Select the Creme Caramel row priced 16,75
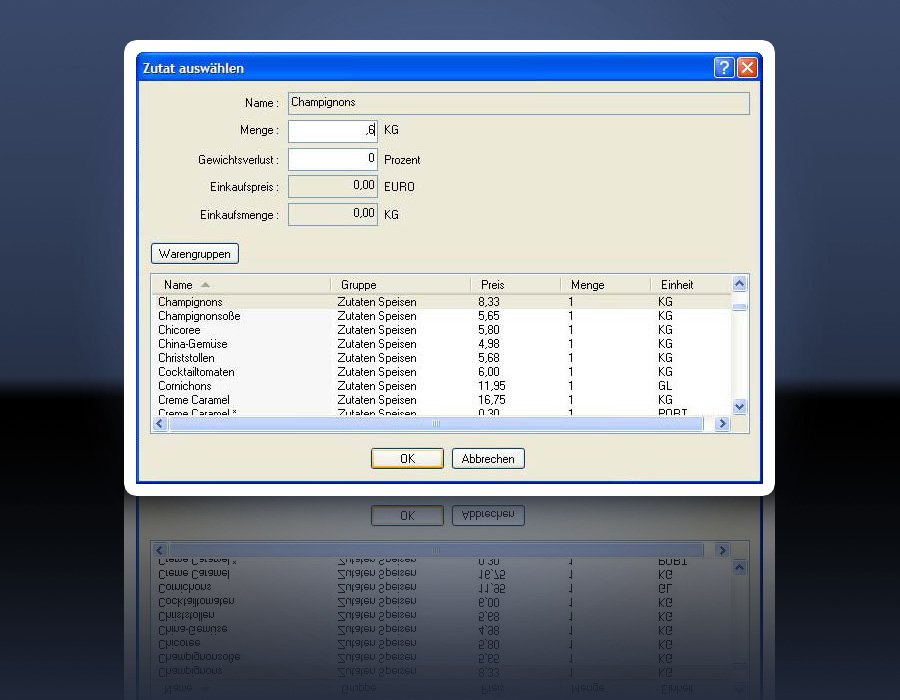The image size is (900, 700). tap(441, 400)
